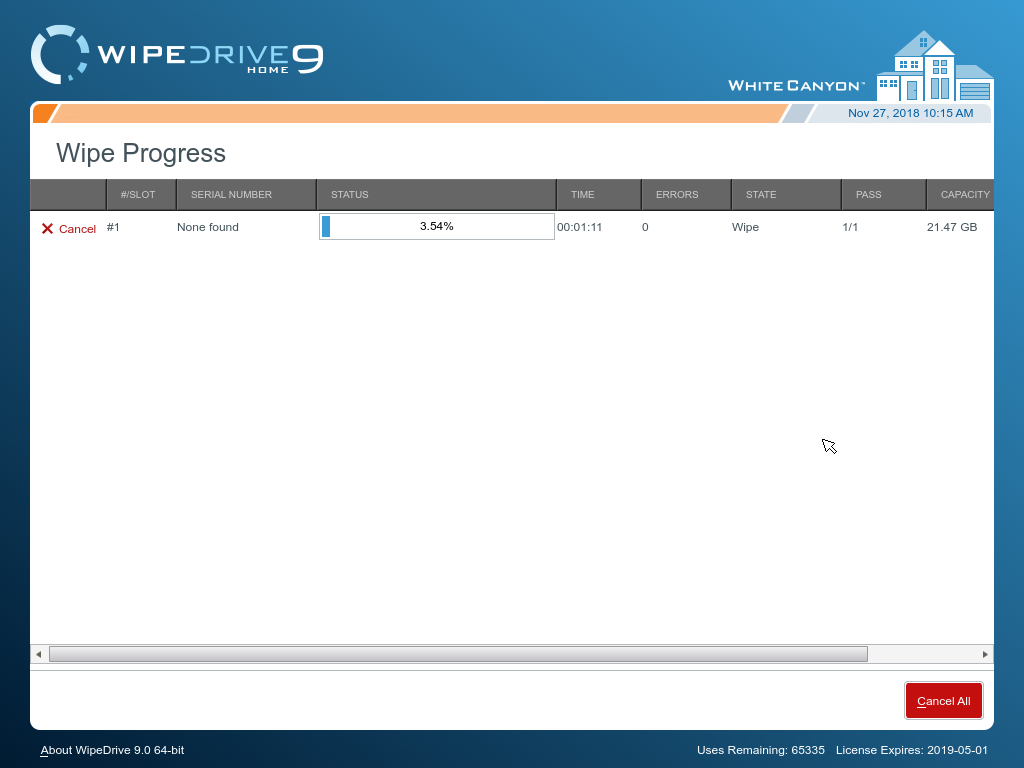Open About WipeDrive 9.0 64-bit link
This screenshot has width=1024, height=768.
[112, 750]
